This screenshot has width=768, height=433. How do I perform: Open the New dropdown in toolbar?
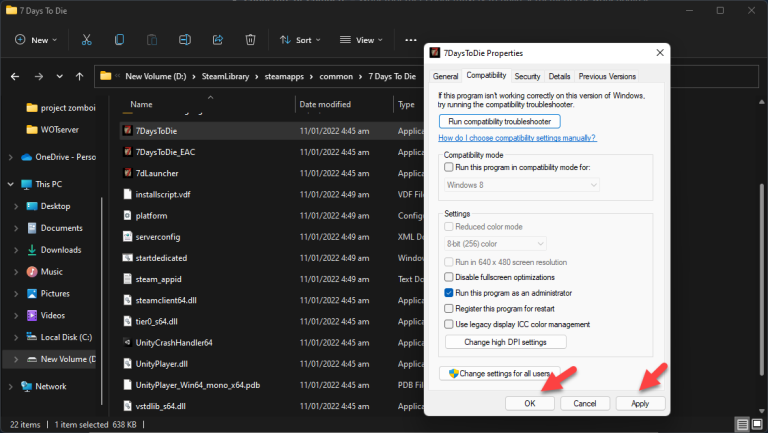(36, 40)
